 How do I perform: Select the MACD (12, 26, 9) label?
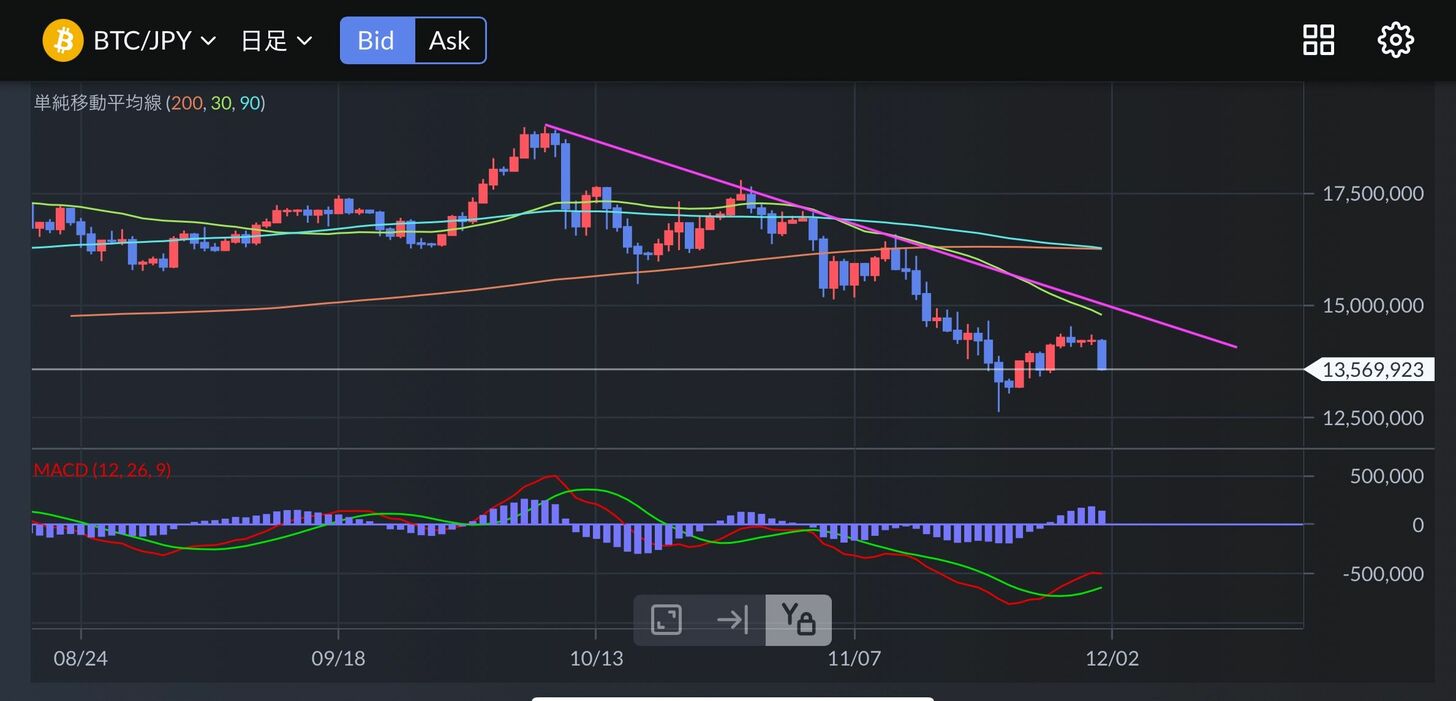pos(102,469)
